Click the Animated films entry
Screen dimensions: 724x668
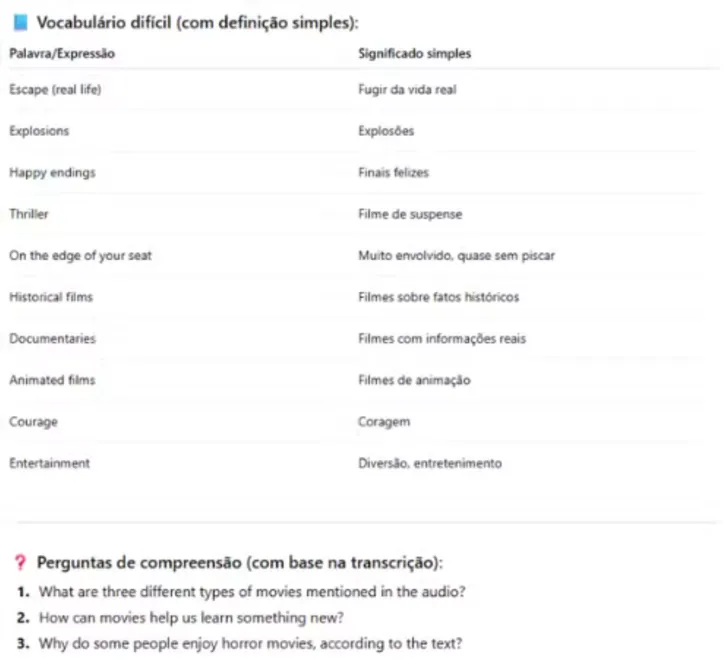point(52,381)
